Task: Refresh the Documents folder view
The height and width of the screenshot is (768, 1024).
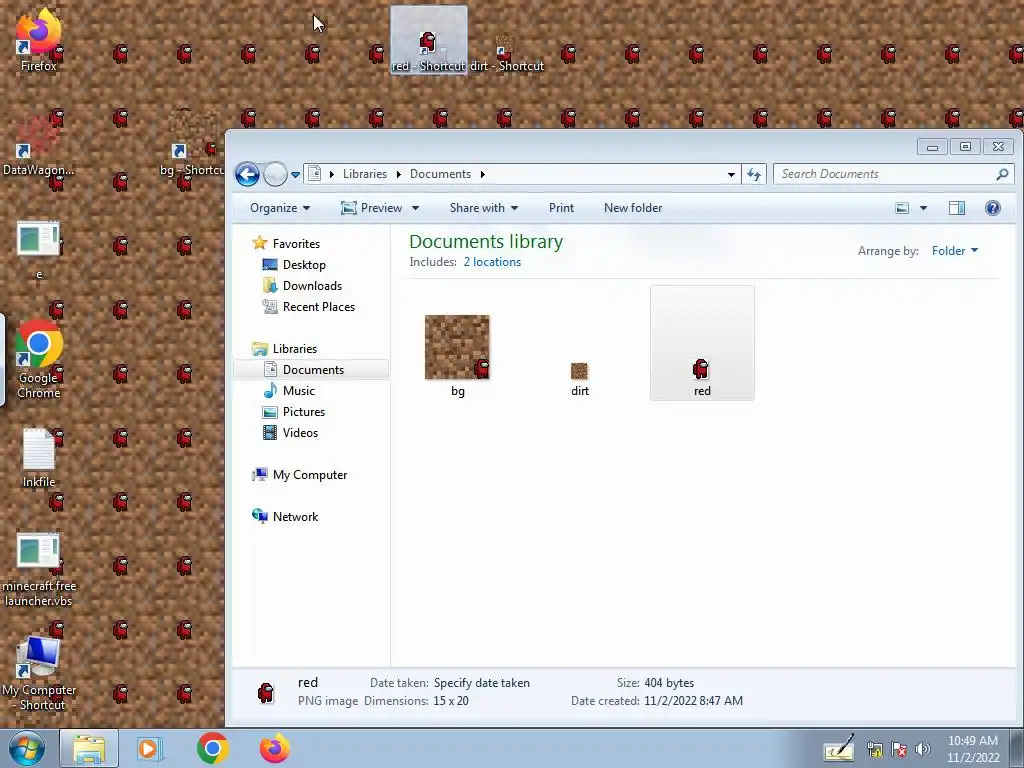Action: coord(754,174)
